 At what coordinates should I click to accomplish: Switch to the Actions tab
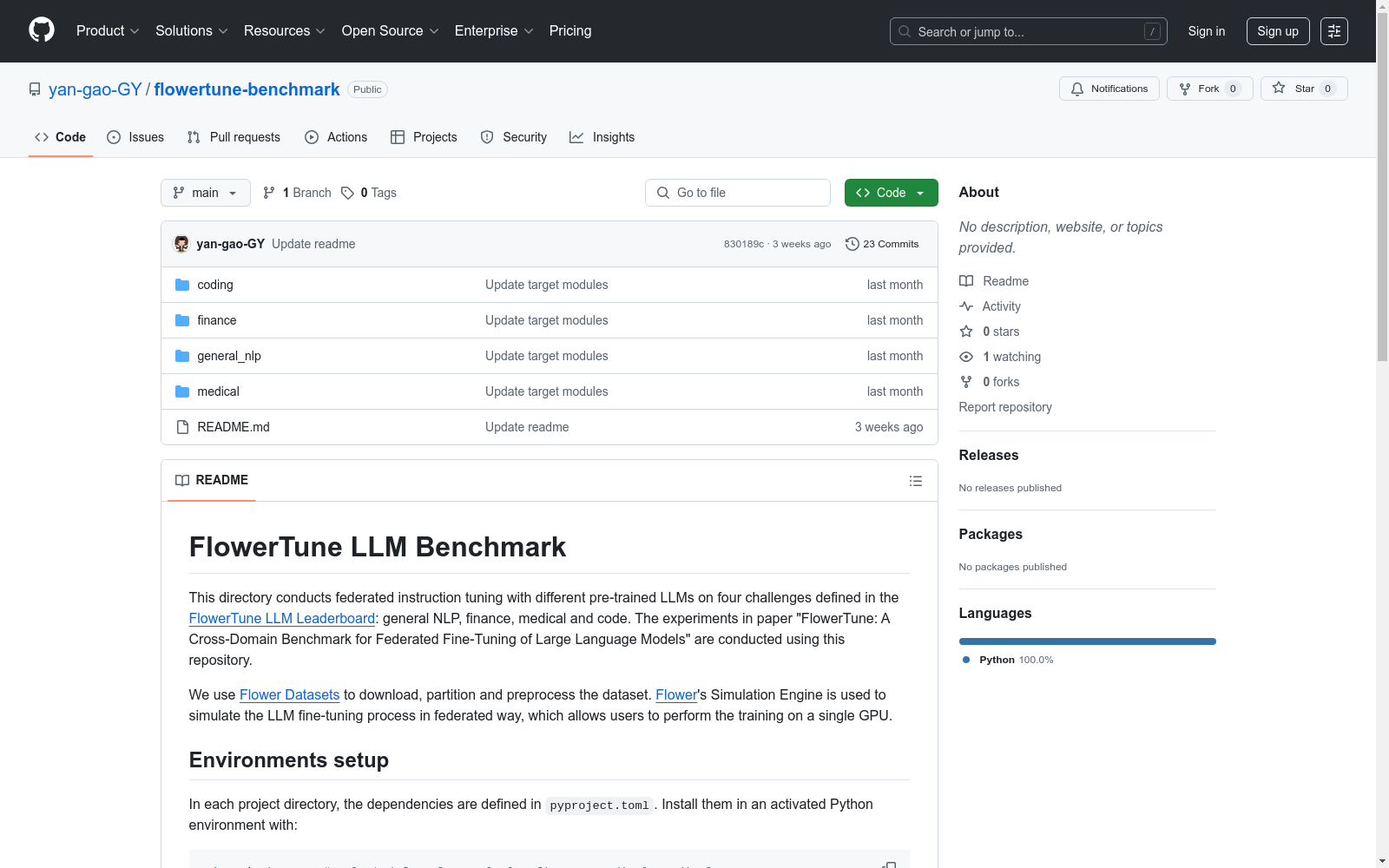336,137
